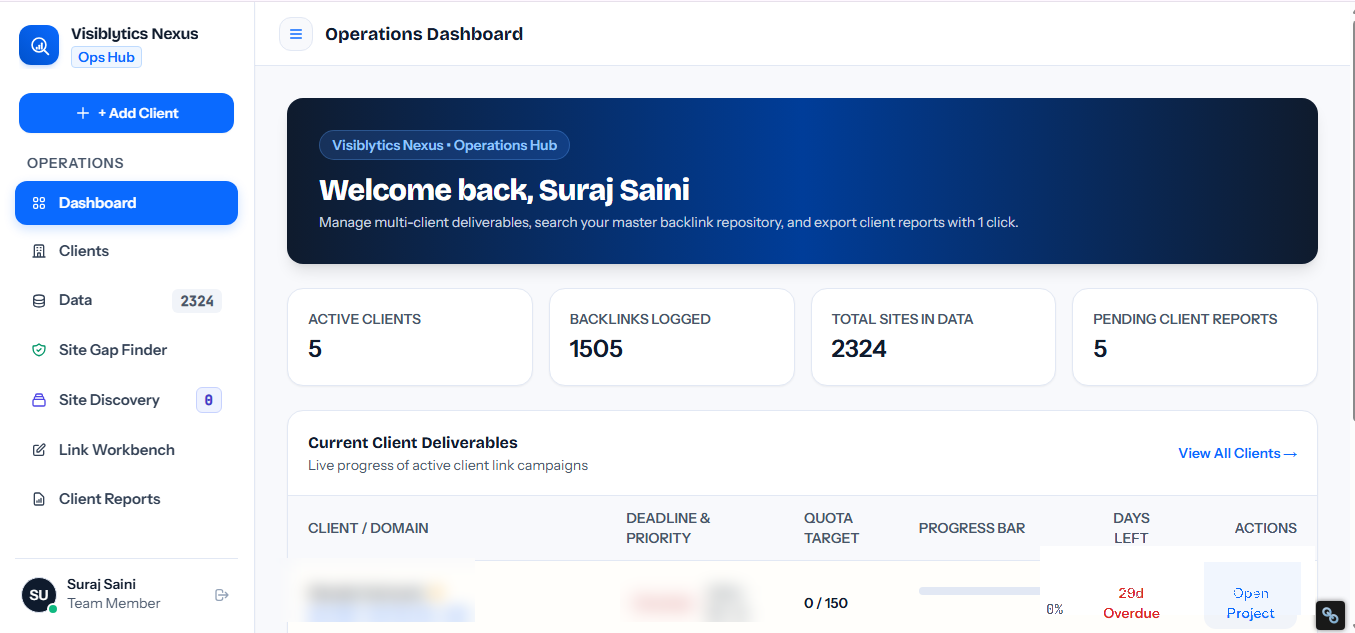
Task: Select the Active Clients stat card
Action: point(410,337)
